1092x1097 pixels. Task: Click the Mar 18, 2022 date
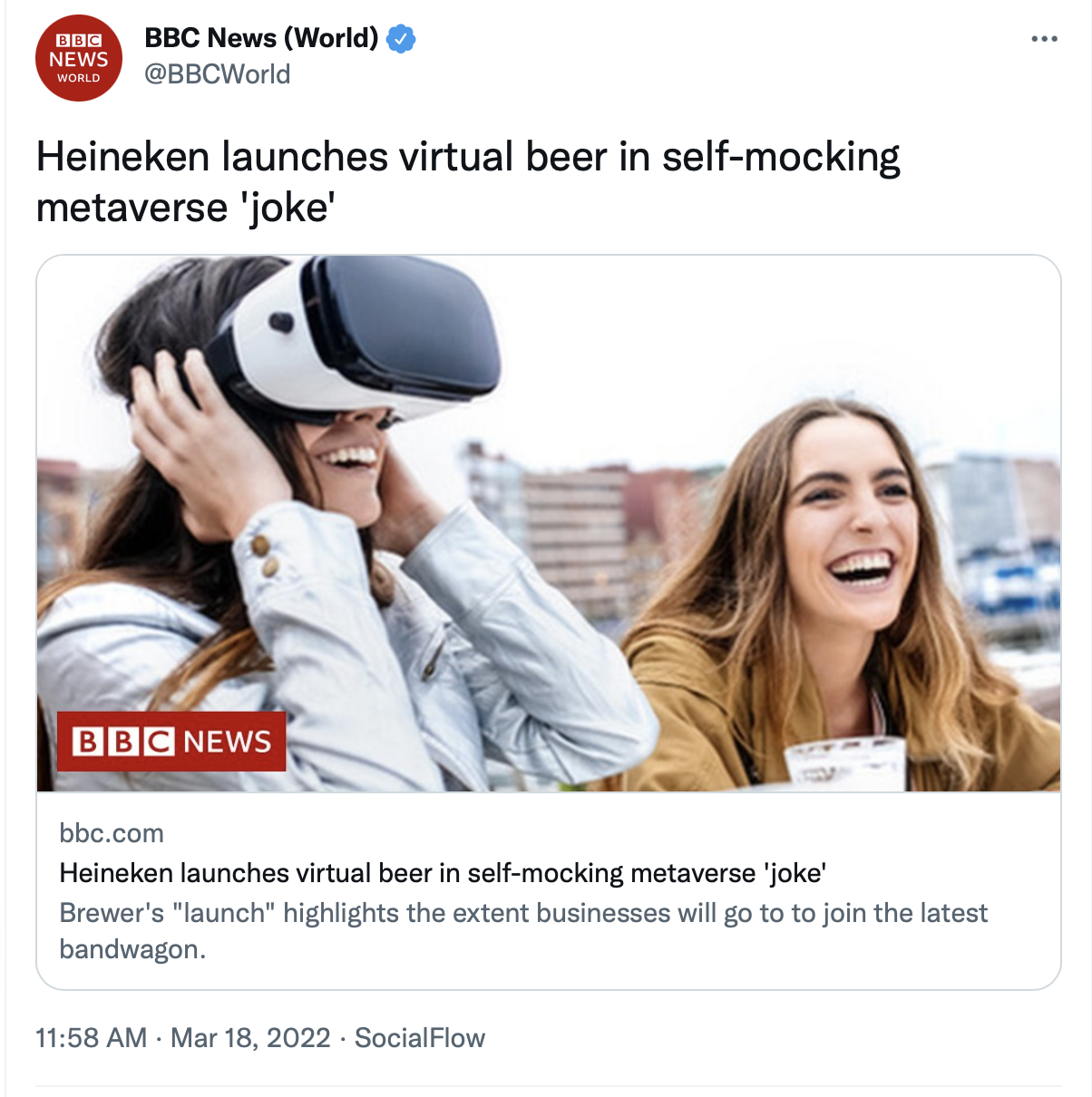[250, 1038]
